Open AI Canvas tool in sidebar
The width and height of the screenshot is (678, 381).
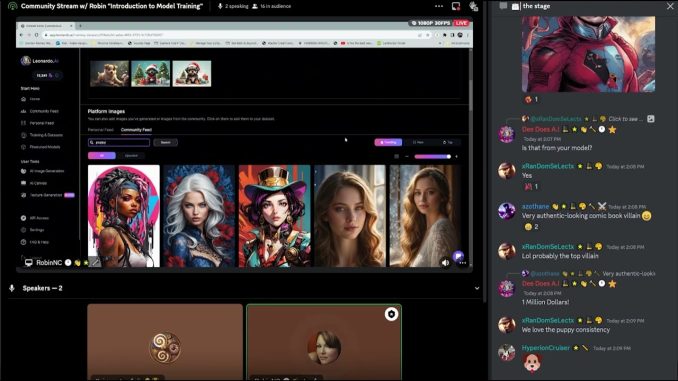[x=34, y=183]
